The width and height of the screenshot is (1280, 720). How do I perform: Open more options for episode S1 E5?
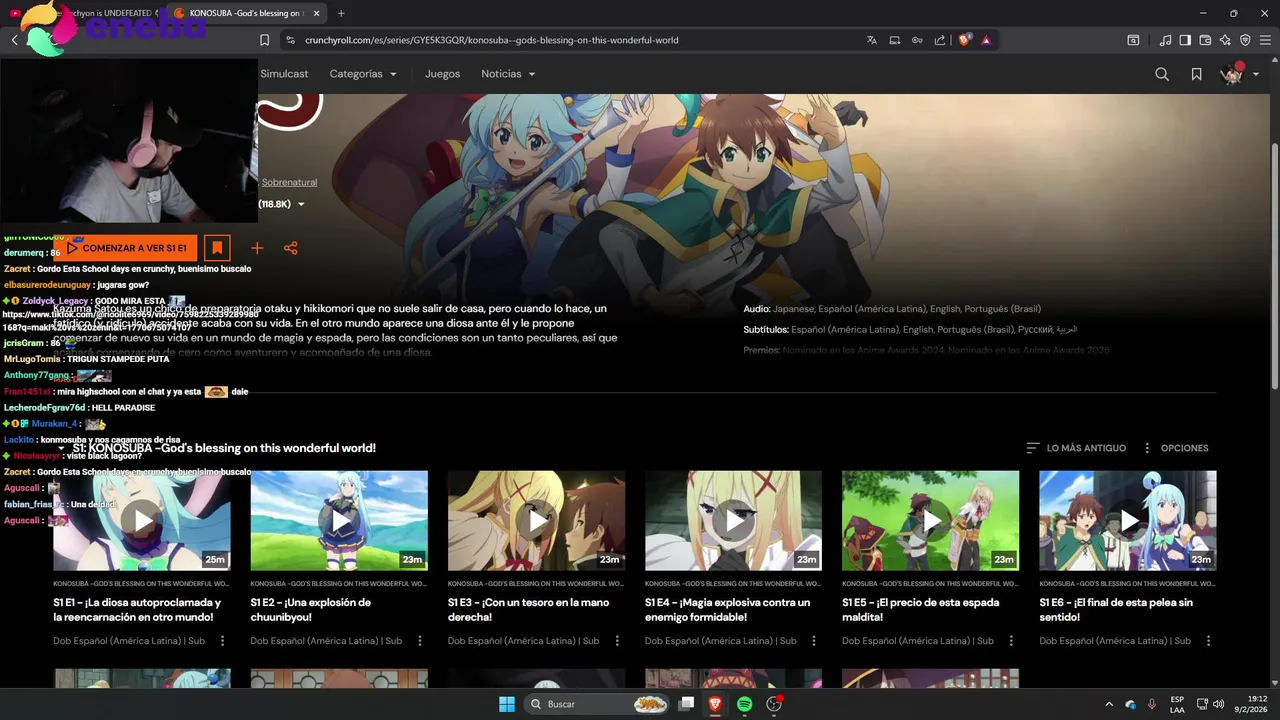[1011, 641]
